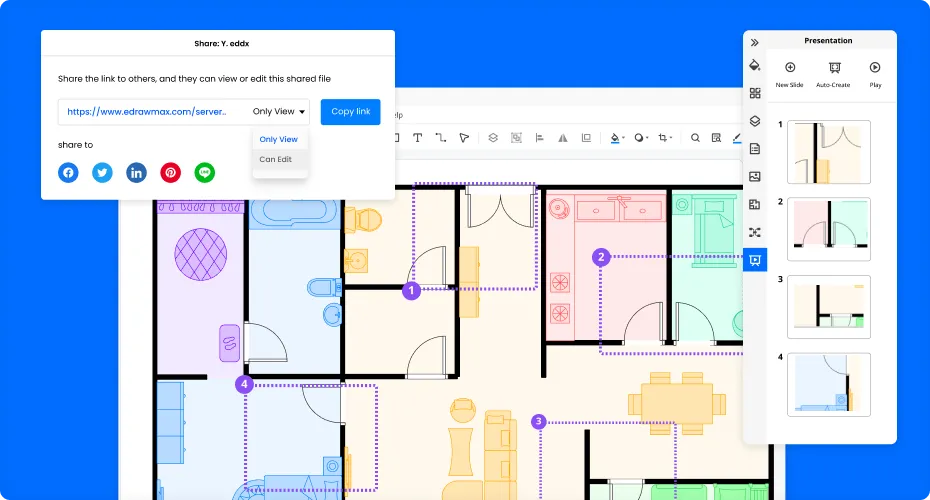The width and height of the screenshot is (930, 500).
Task: Expand the fill color dropdown in toolbar
Action: coord(624,138)
